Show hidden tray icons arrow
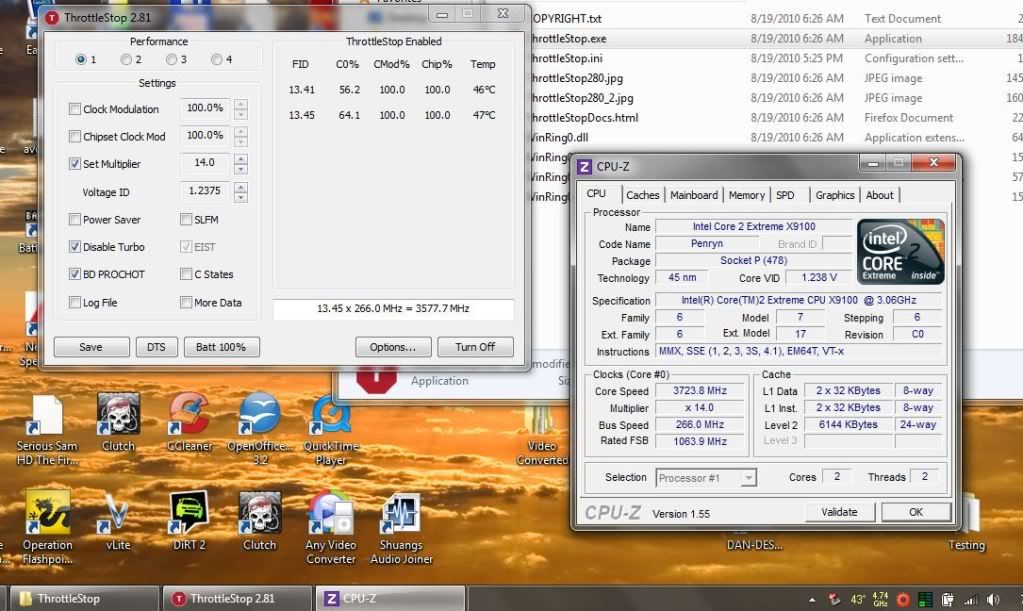Screen dimensions: 1023x611 pyautogui.click(x=812, y=599)
